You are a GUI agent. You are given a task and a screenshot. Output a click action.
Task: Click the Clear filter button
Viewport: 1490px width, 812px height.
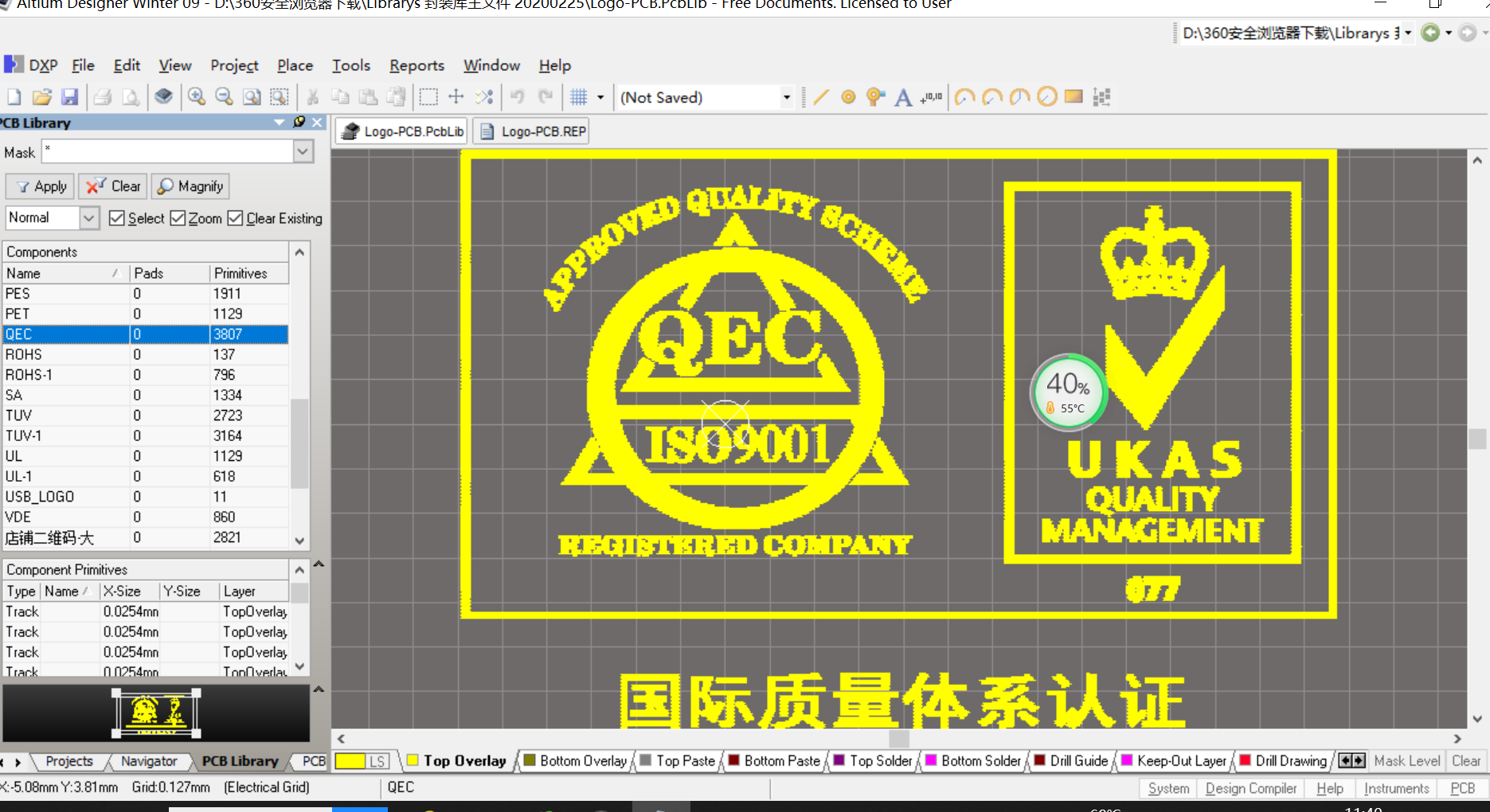(113, 186)
